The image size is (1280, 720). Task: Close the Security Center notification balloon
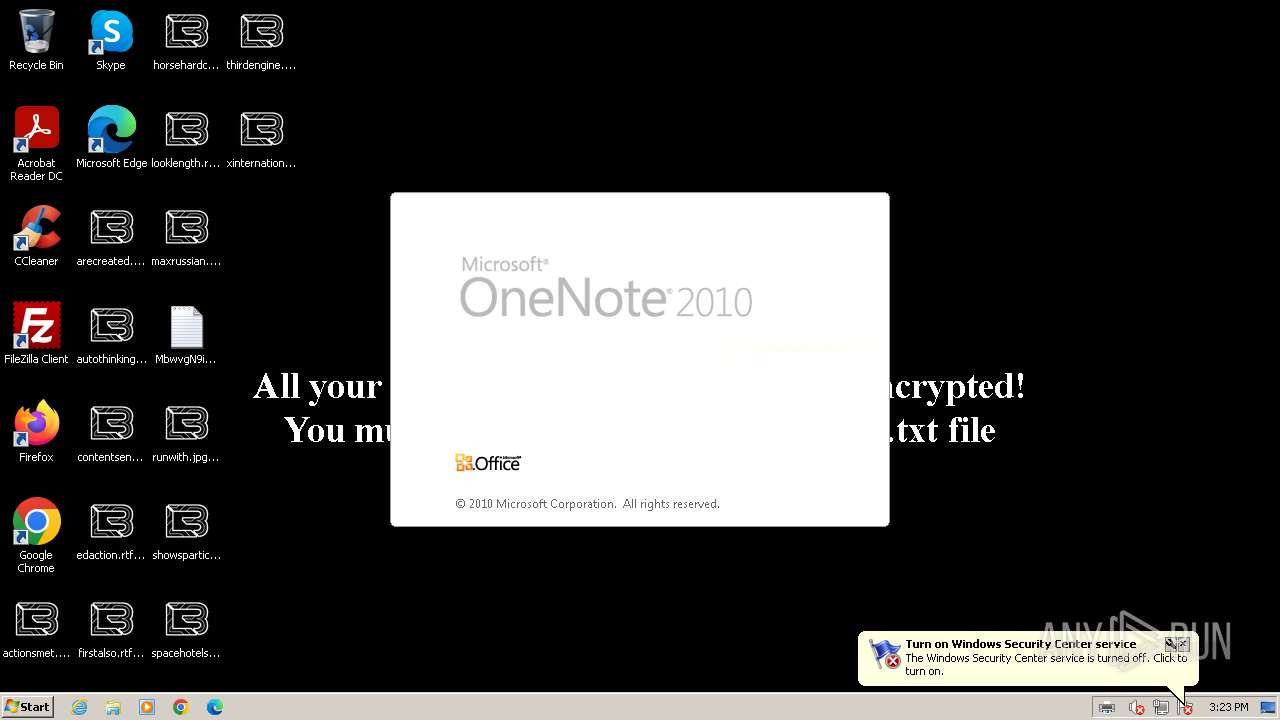tap(1184, 644)
